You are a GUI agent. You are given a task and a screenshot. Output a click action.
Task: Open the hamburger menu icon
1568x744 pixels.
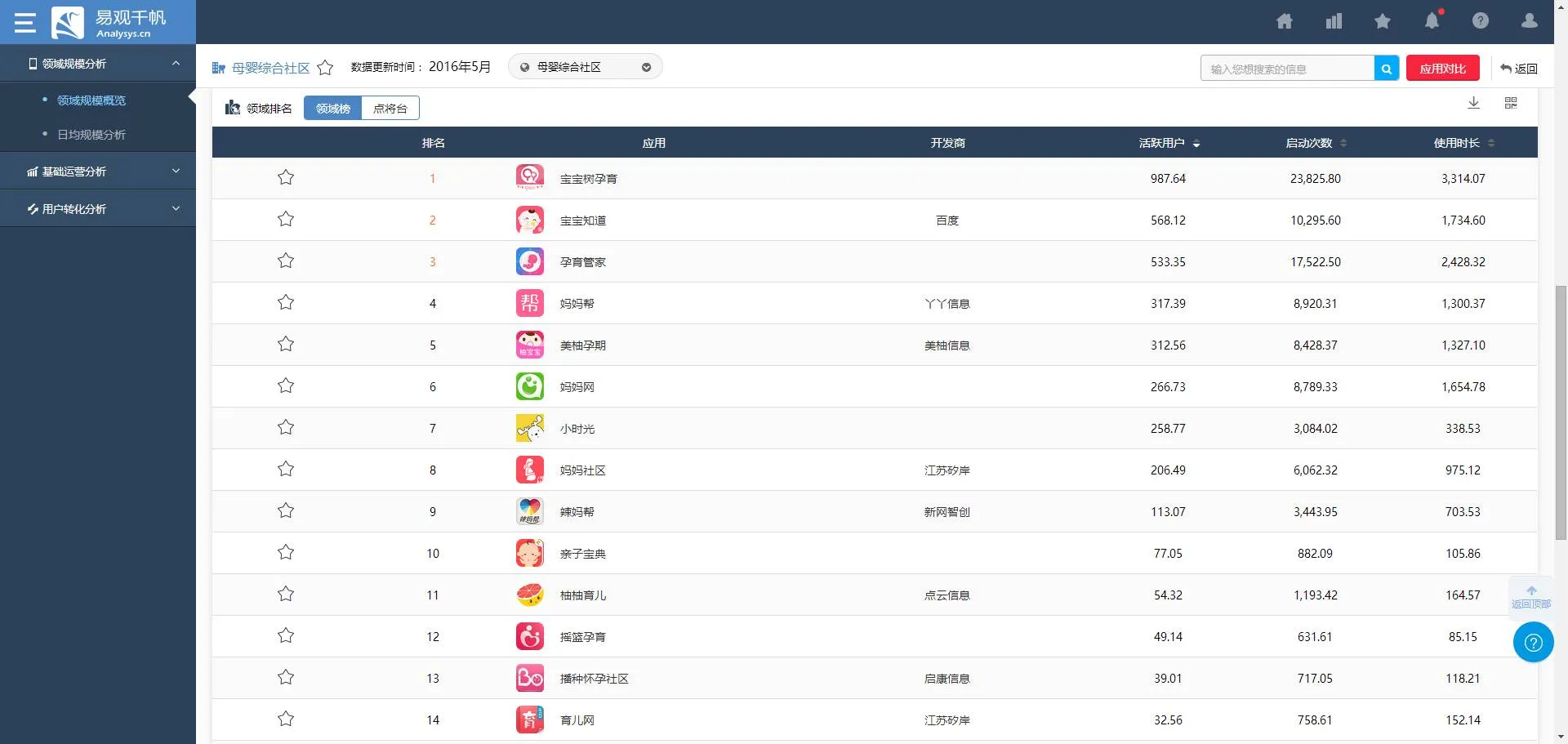click(24, 22)
